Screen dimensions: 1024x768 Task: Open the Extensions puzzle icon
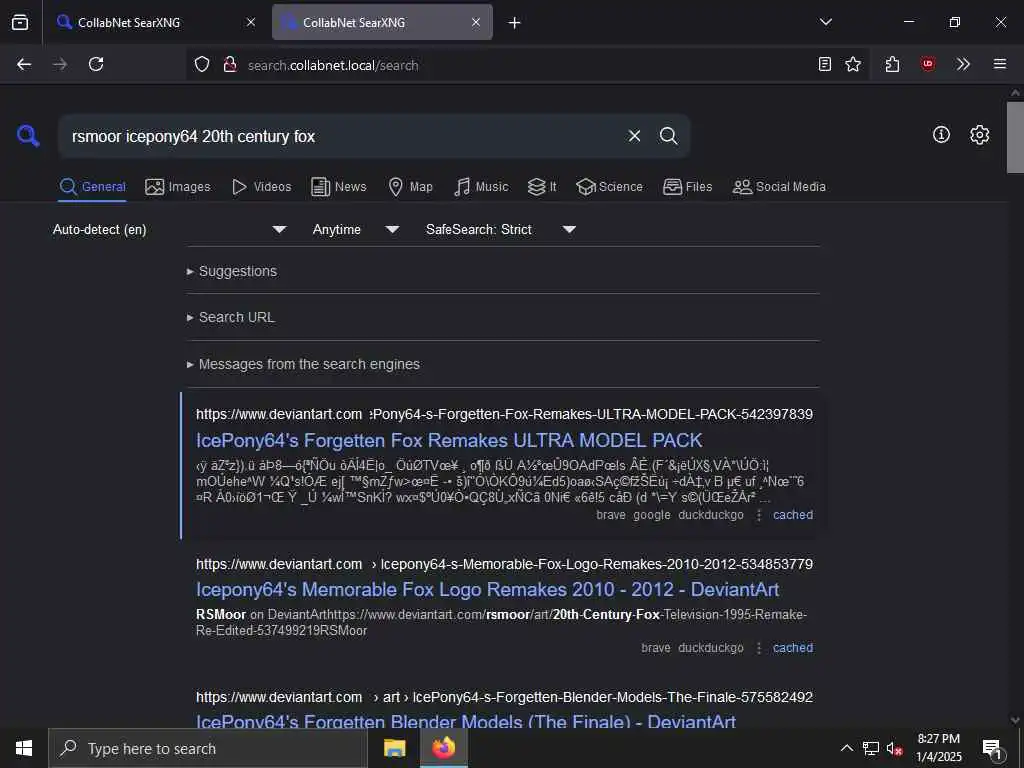coord(892,64)
